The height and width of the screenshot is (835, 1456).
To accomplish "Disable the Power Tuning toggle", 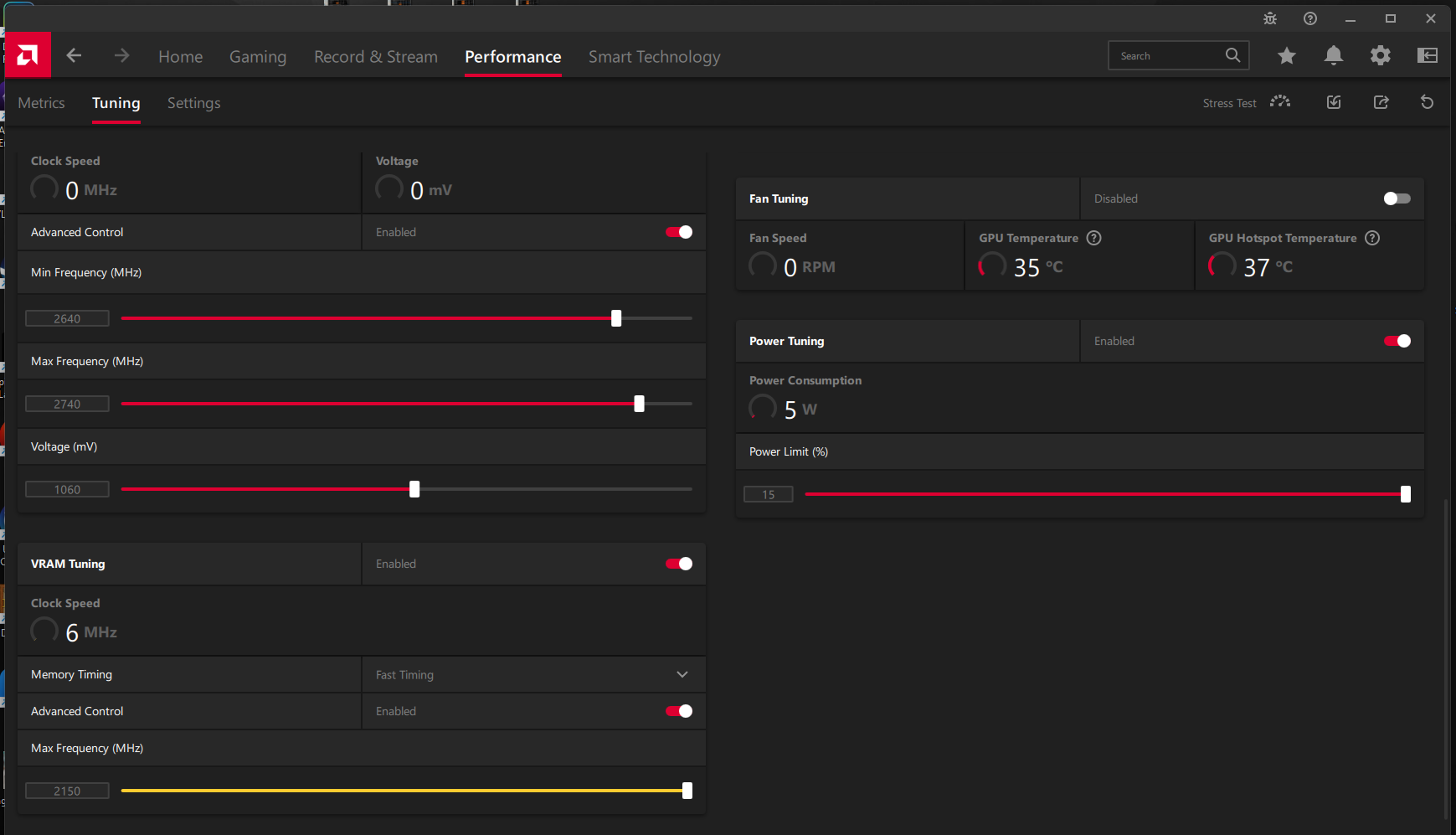I will click(x=1397, y=341).
